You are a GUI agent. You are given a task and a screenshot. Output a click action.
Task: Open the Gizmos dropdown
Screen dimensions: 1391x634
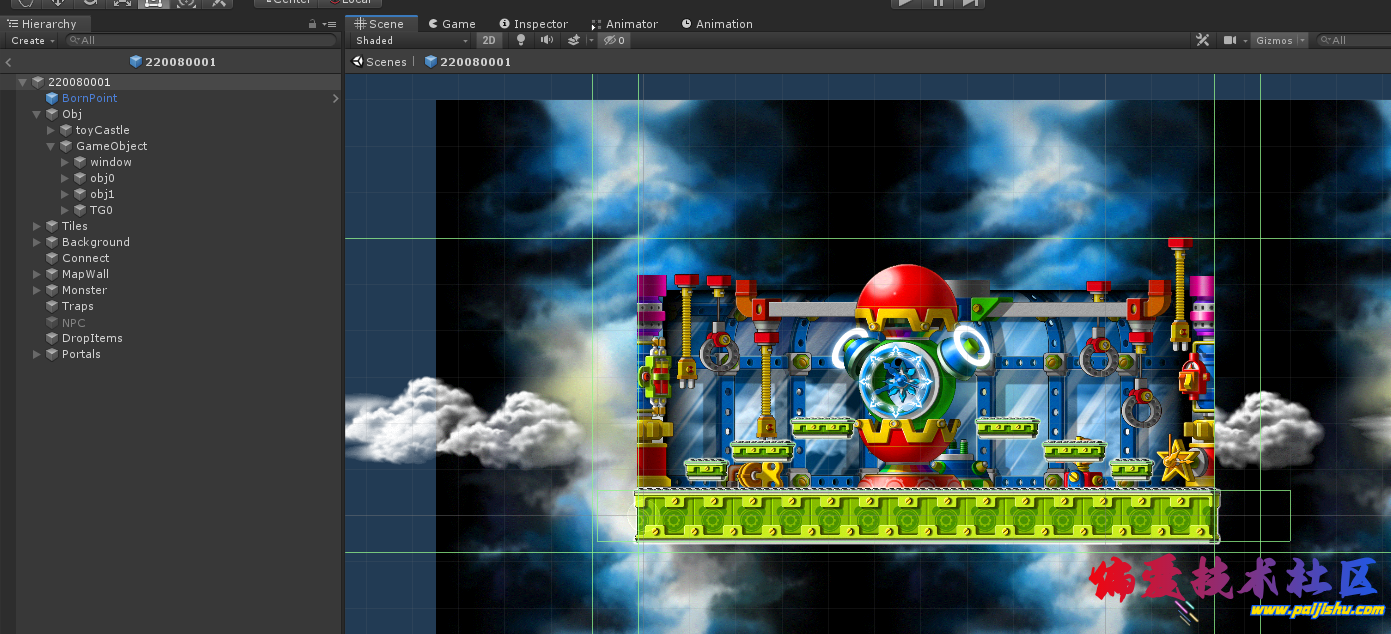1280,40
